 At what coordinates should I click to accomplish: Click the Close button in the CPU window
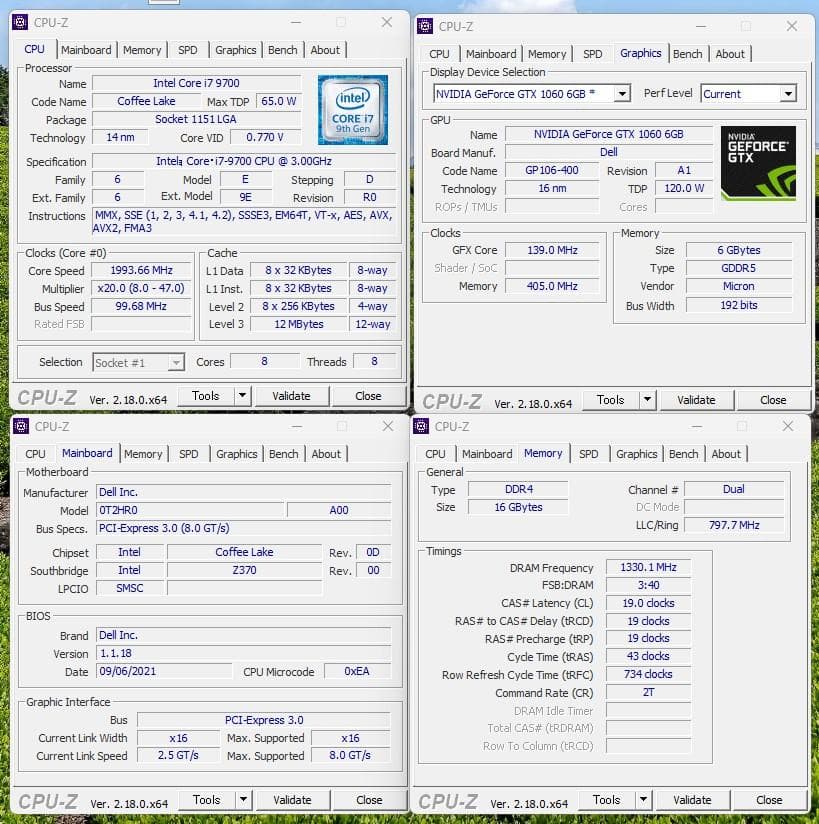368,396
